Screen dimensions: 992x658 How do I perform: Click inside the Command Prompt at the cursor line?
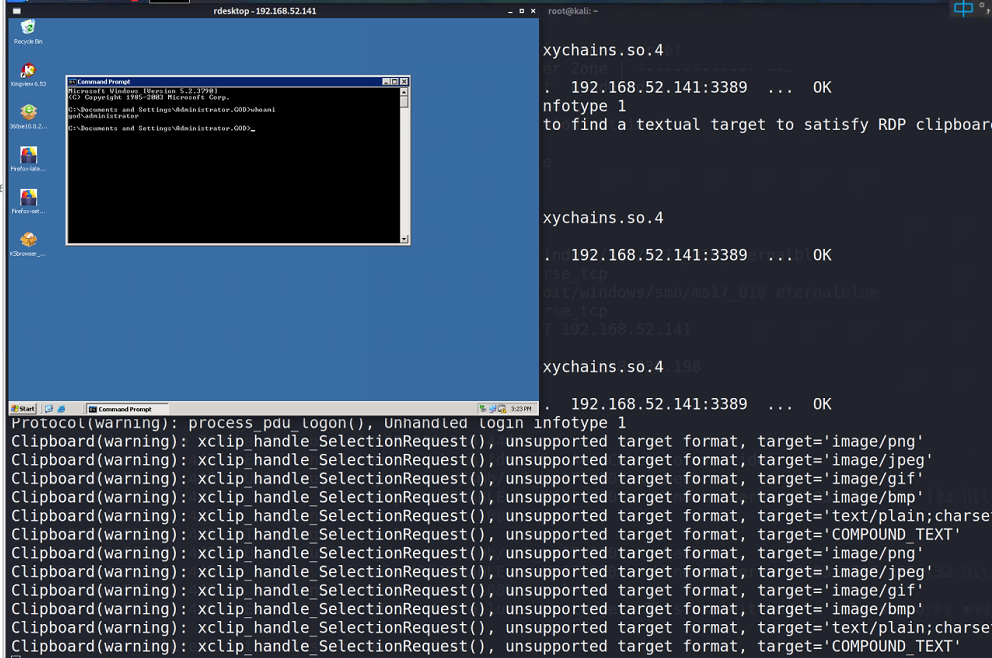[161, 128]
